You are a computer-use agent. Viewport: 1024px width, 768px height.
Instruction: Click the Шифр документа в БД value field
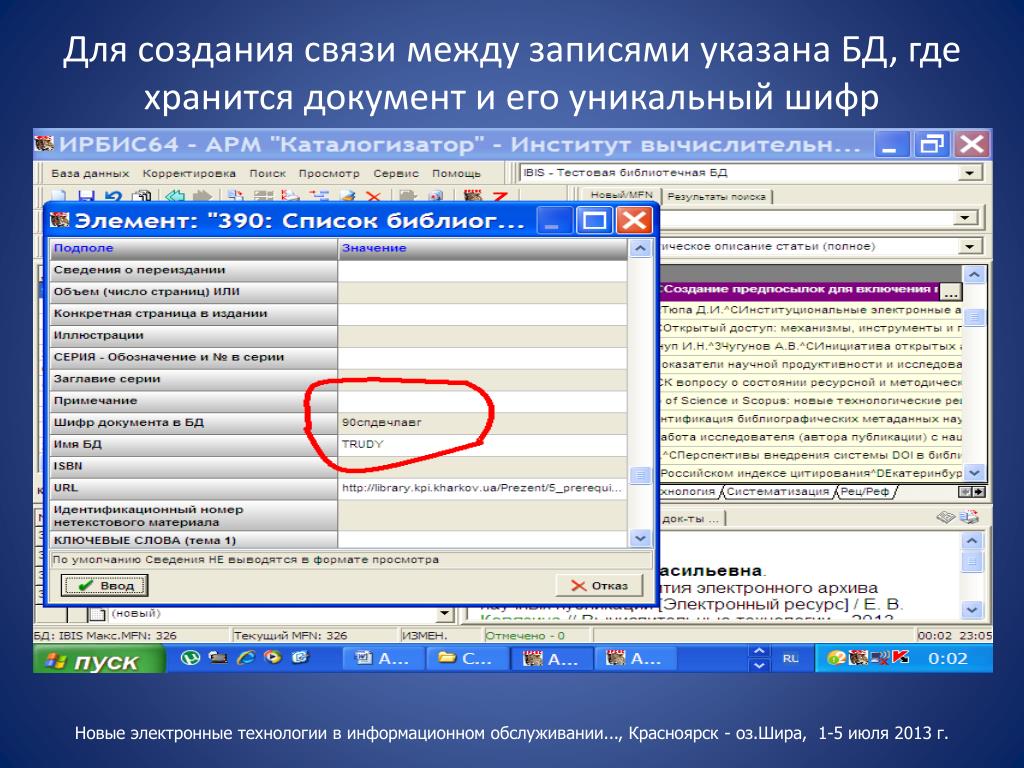coord(482,423)
